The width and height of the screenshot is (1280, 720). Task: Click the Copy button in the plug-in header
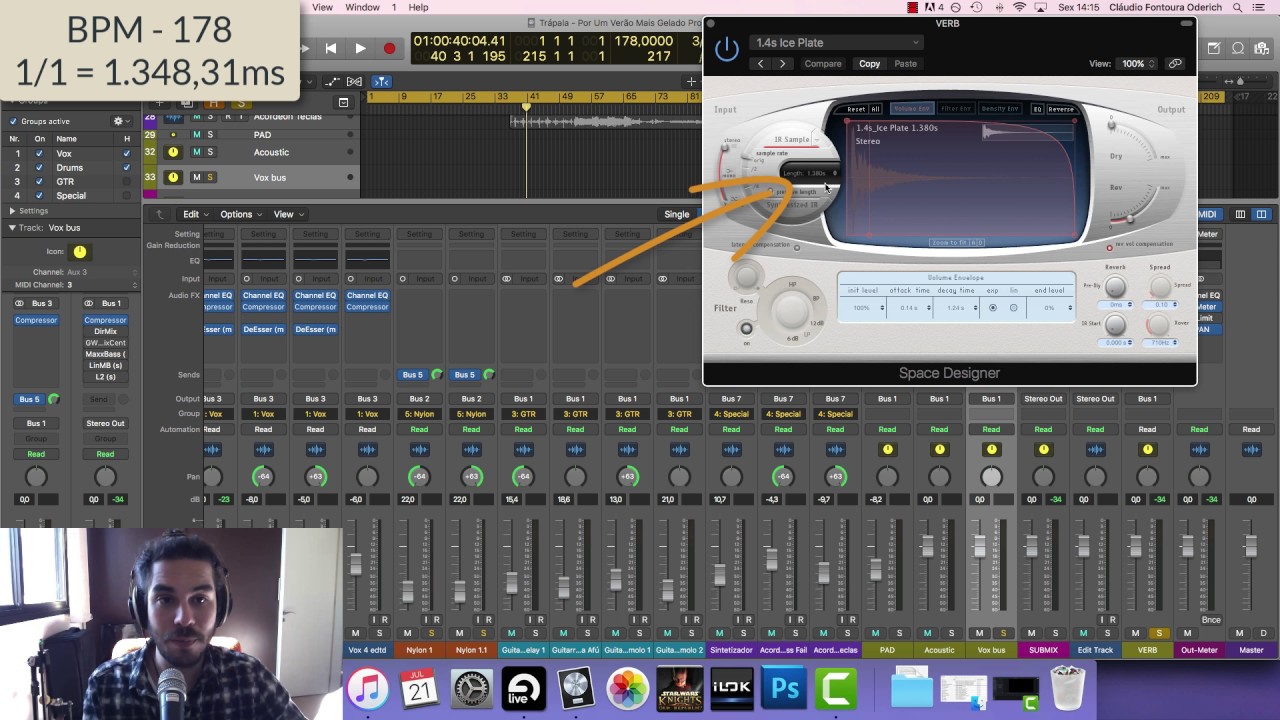(870, 63)
